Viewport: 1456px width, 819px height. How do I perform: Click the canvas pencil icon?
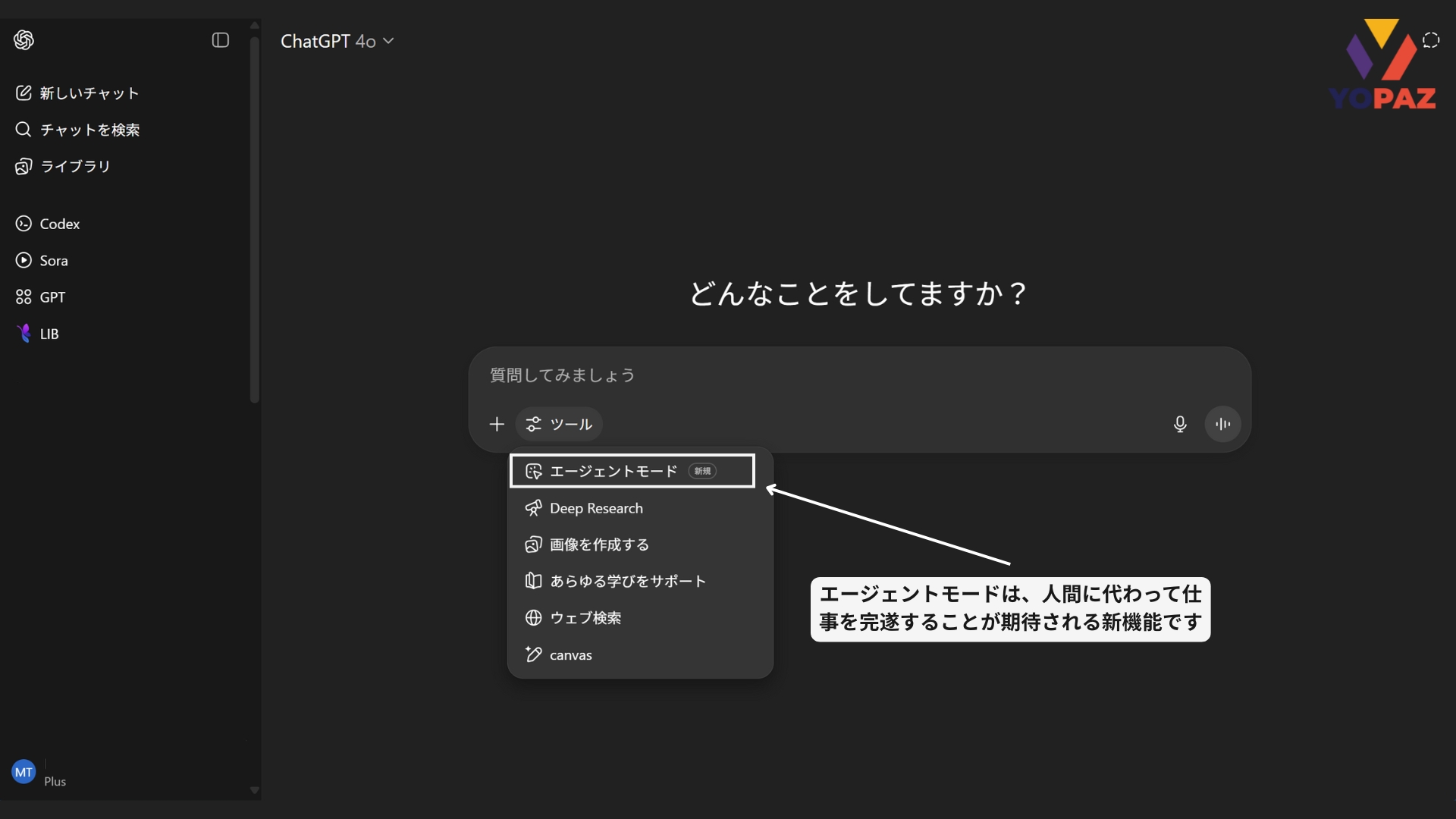point(534,654)
